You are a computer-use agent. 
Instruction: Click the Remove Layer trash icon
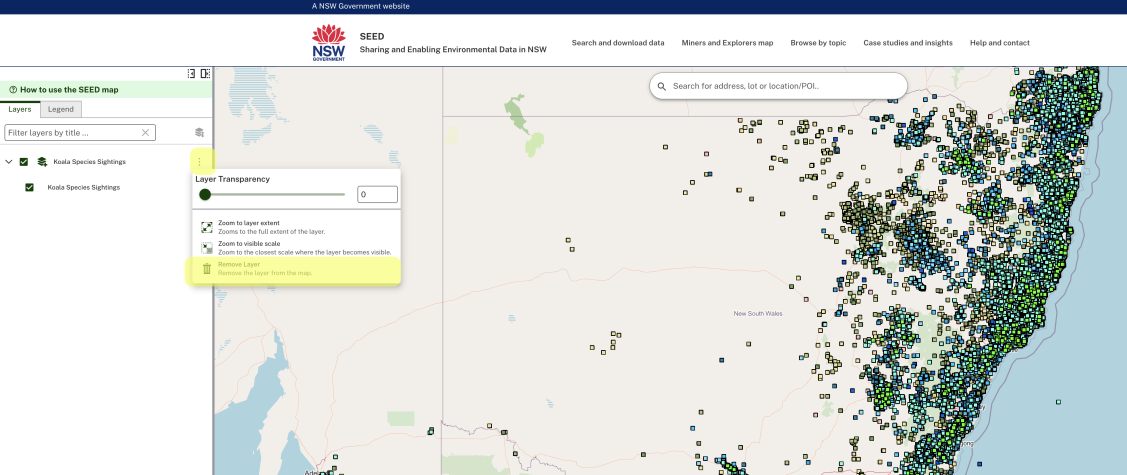click(x=207, y=269)
